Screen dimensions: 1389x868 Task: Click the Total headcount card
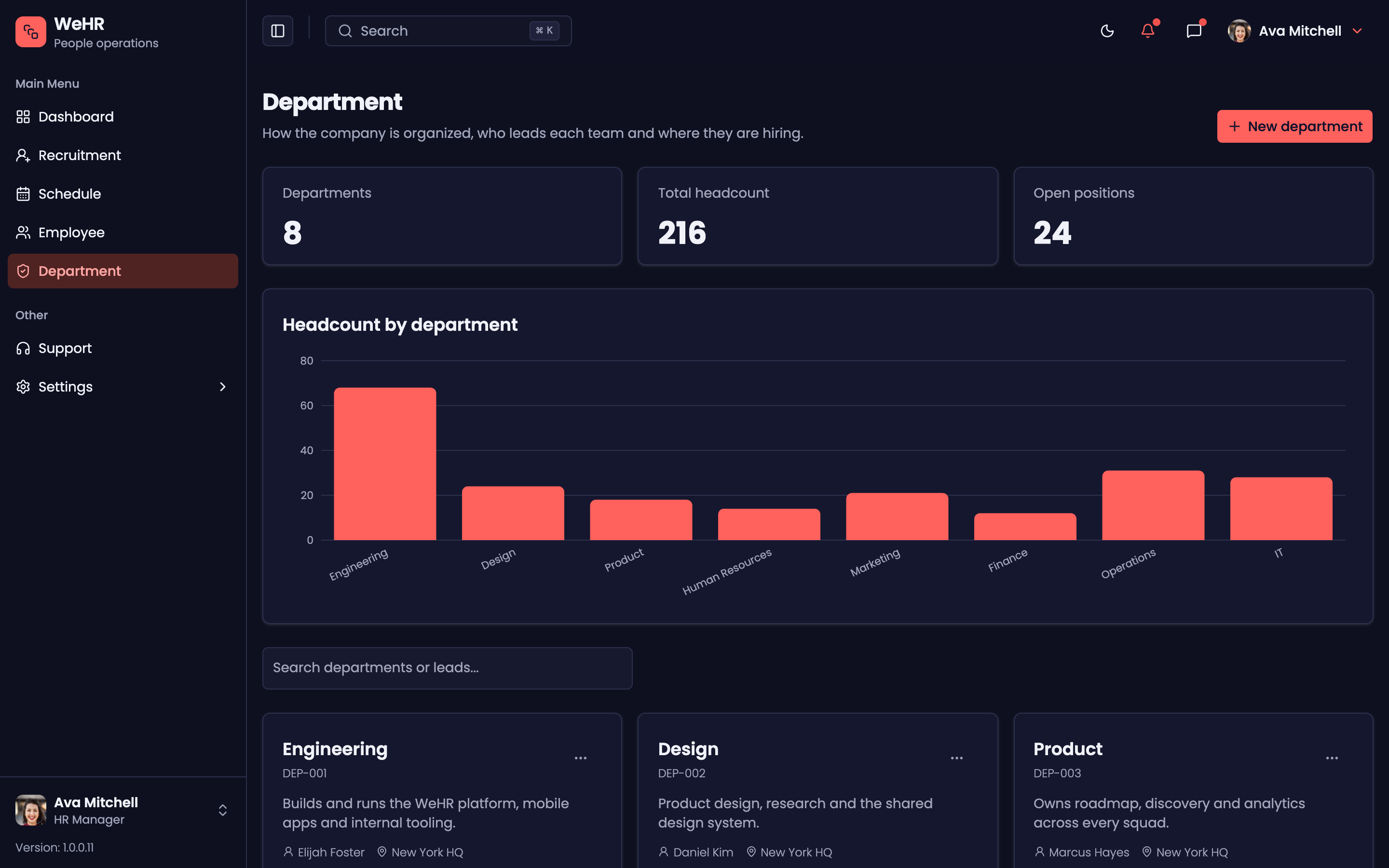pyautogui.click(x=818, y=217)
